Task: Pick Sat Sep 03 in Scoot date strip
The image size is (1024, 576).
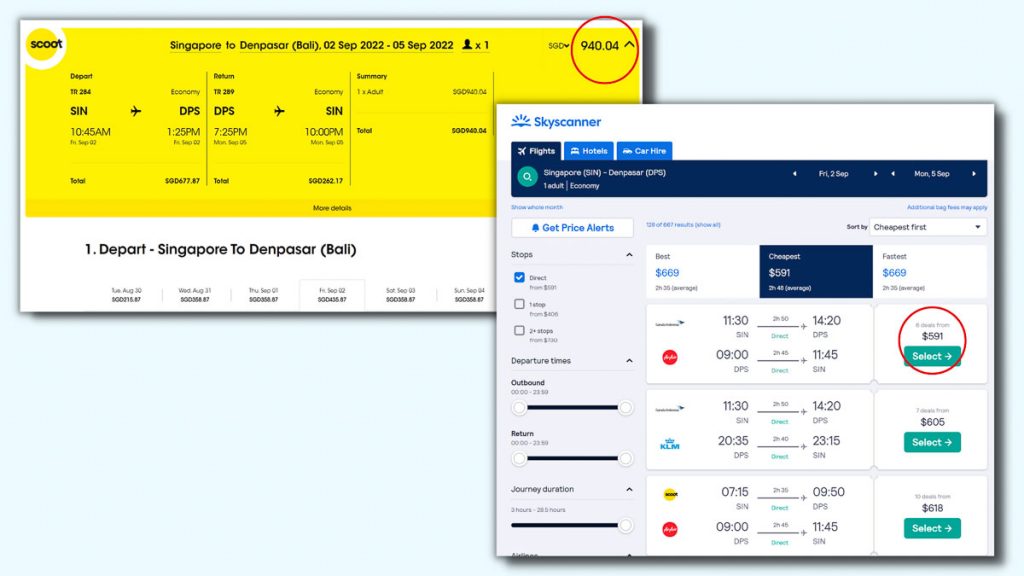Action: 401,295
